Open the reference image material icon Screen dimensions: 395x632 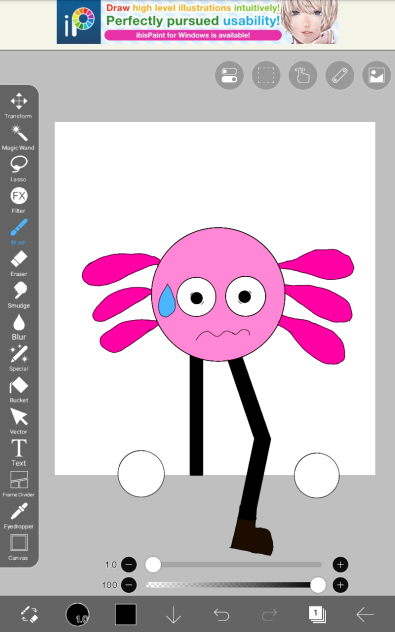click(x=376, y=75)
